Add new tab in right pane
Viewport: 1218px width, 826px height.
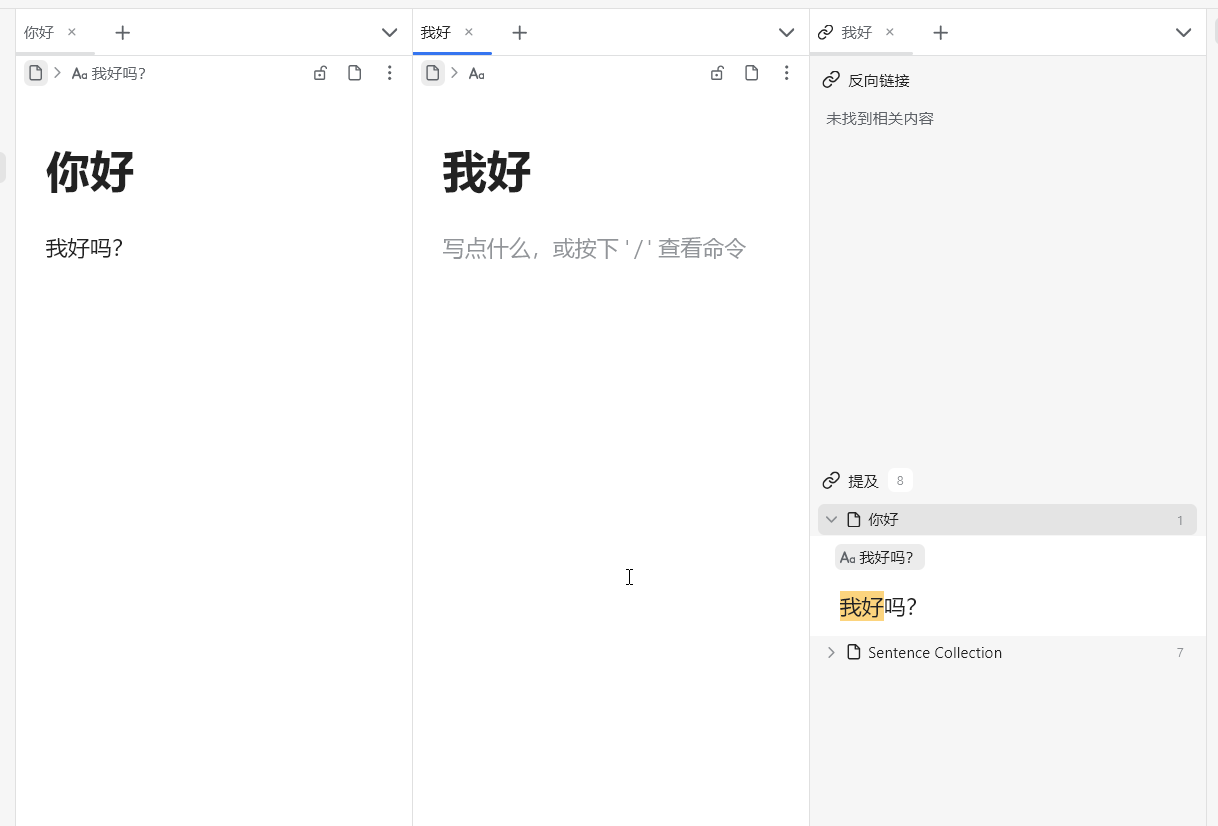(x=941, y=33)
